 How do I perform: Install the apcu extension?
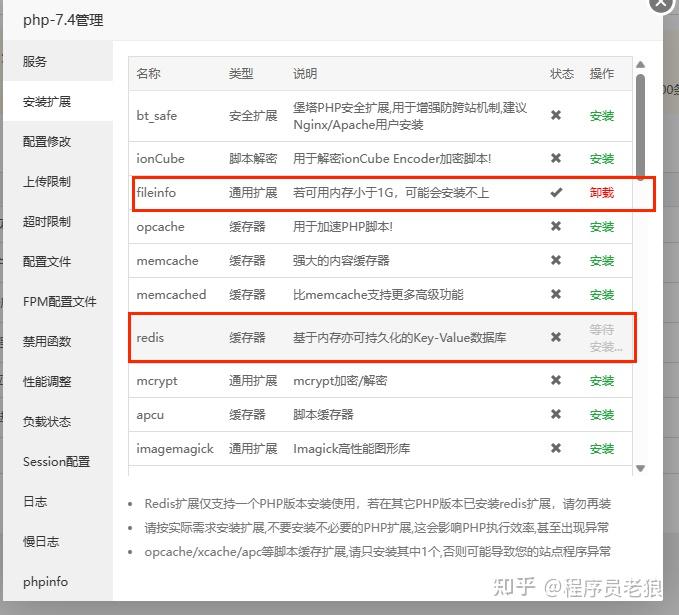[601, 414]
